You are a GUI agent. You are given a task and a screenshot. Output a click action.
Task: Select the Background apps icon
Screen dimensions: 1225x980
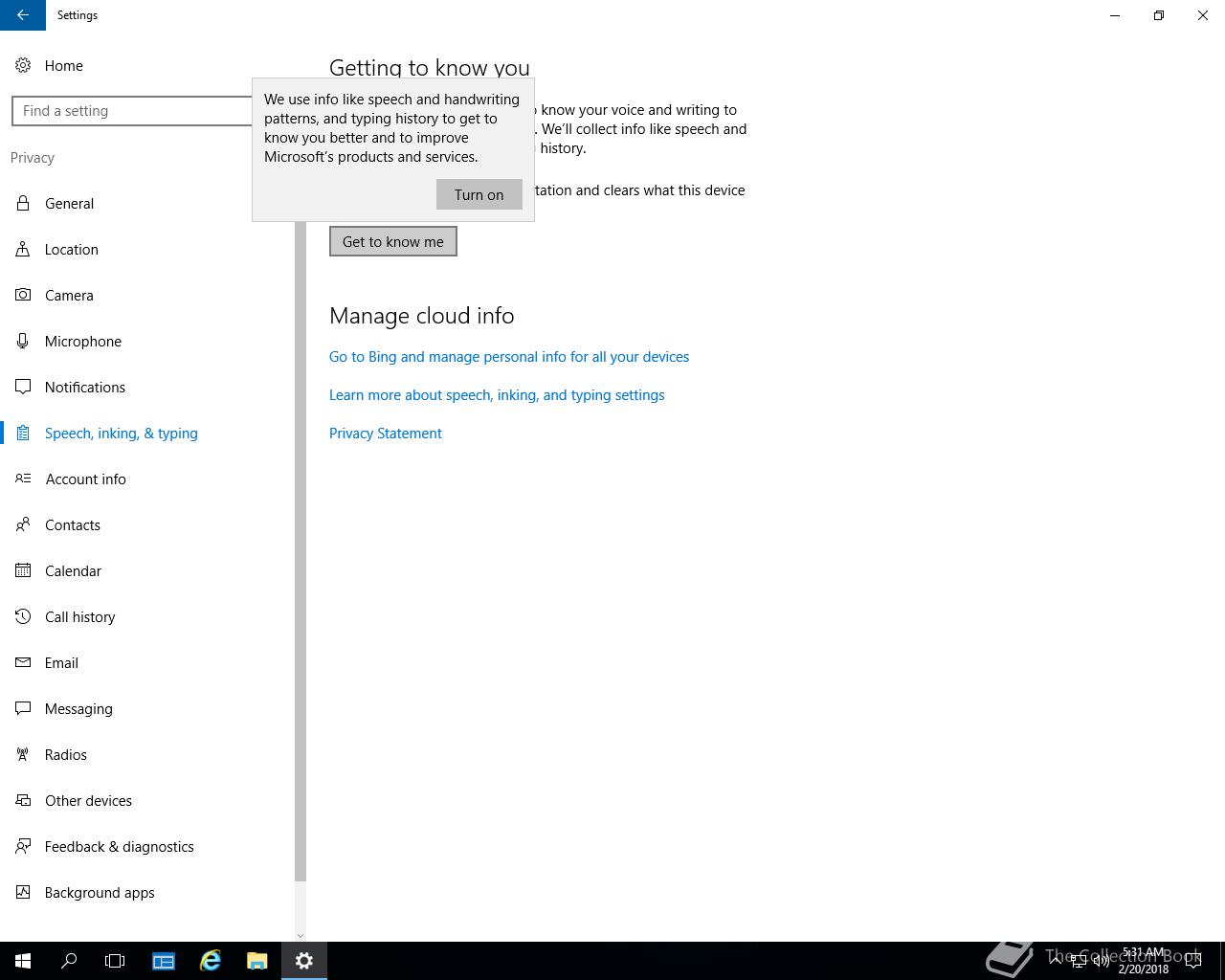23,892
